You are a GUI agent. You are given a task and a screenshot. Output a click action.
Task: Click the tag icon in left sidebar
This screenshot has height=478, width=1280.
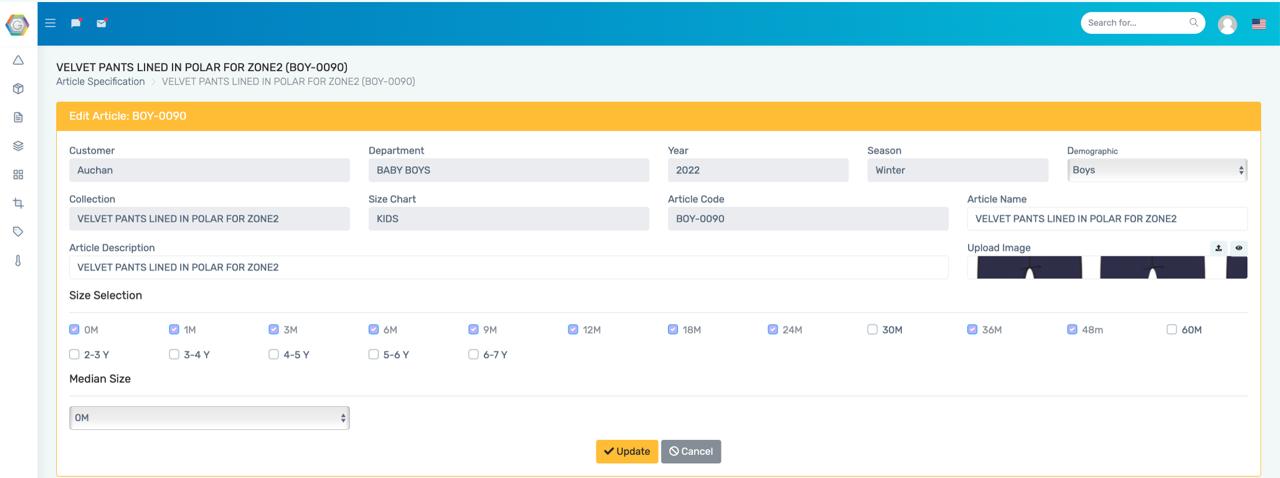pos(18,232)
